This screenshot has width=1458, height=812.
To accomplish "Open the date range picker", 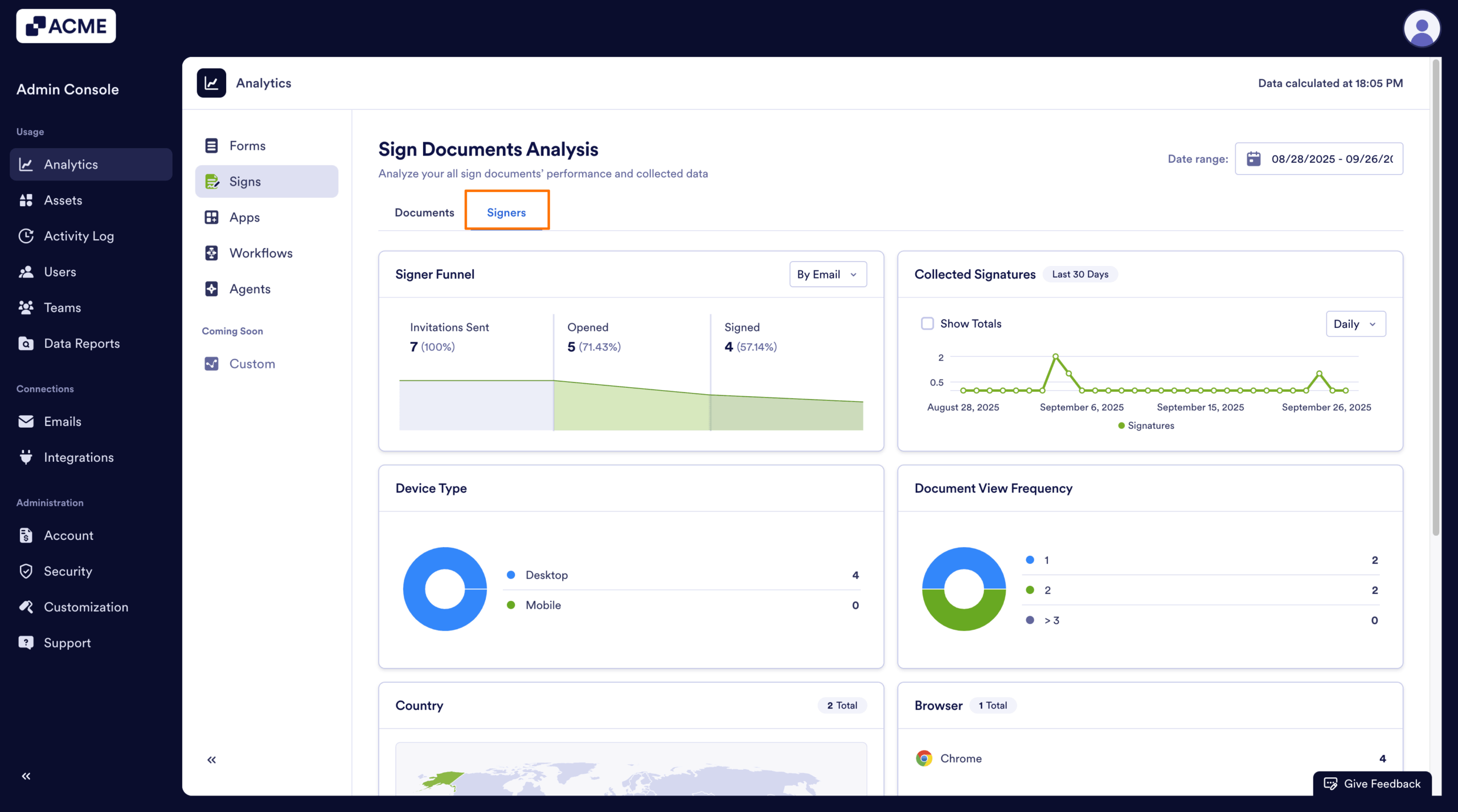I will [x=1318, y=158].
